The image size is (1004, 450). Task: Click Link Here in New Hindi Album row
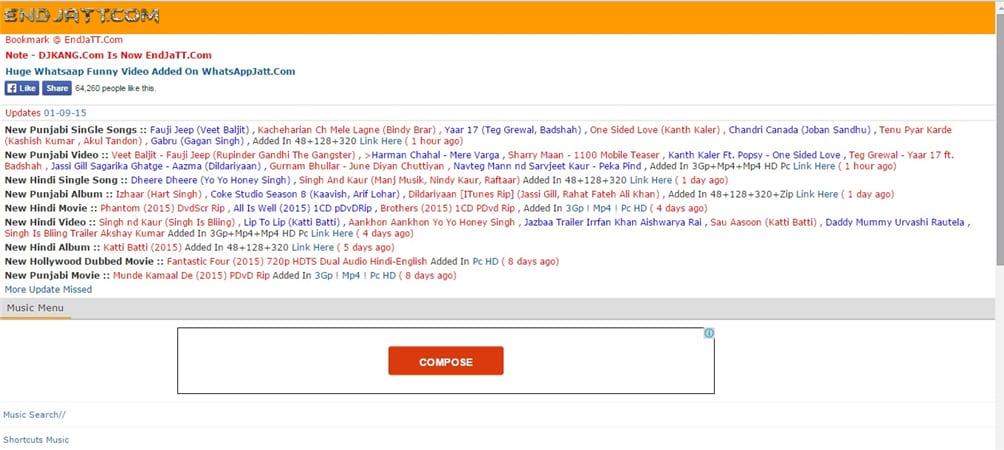click(312, 248)
